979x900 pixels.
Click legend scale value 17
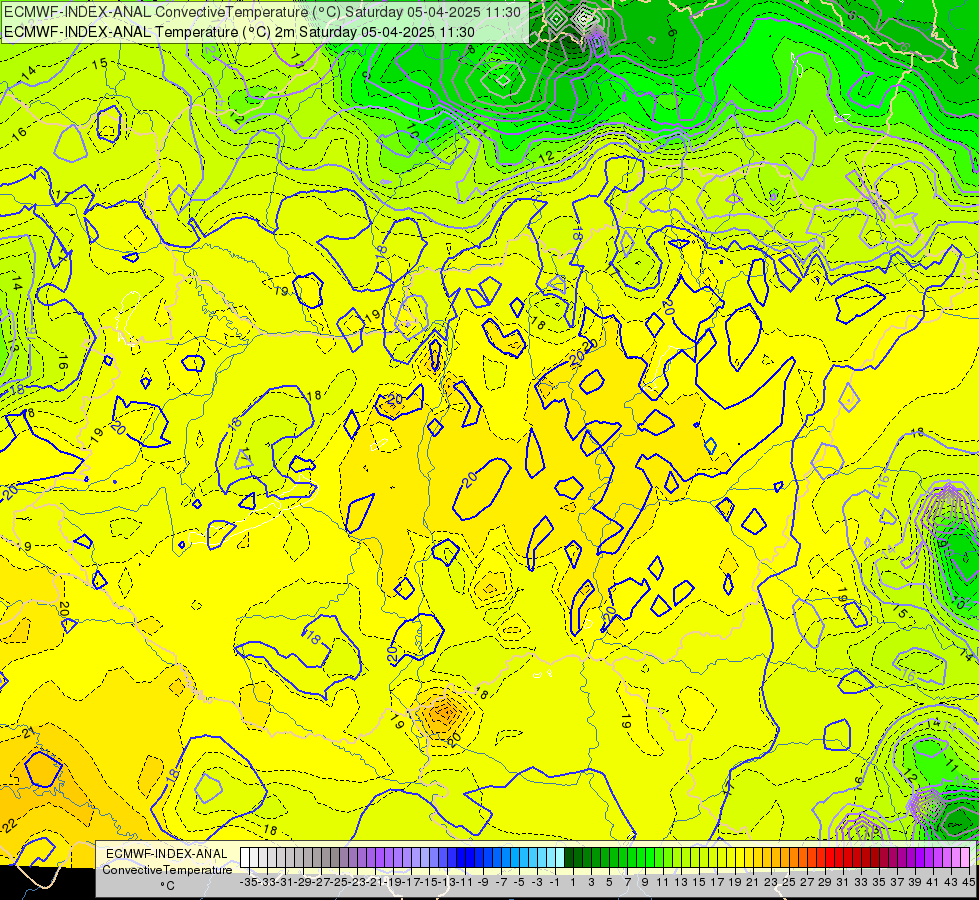click(717, 882)
